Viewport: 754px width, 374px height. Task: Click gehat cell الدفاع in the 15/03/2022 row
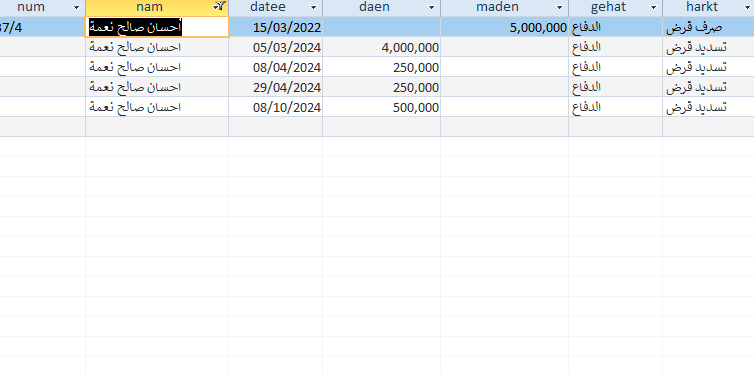616,27
